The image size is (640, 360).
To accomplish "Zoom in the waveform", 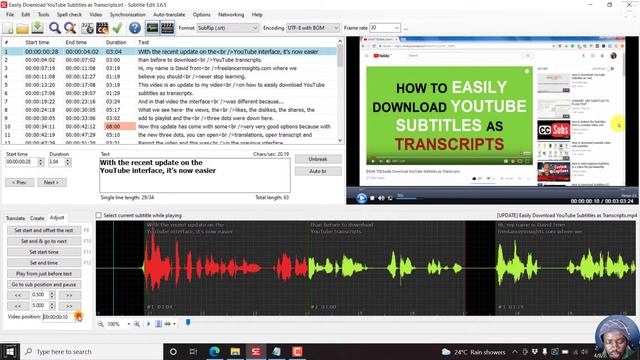I will click(137, 324).
